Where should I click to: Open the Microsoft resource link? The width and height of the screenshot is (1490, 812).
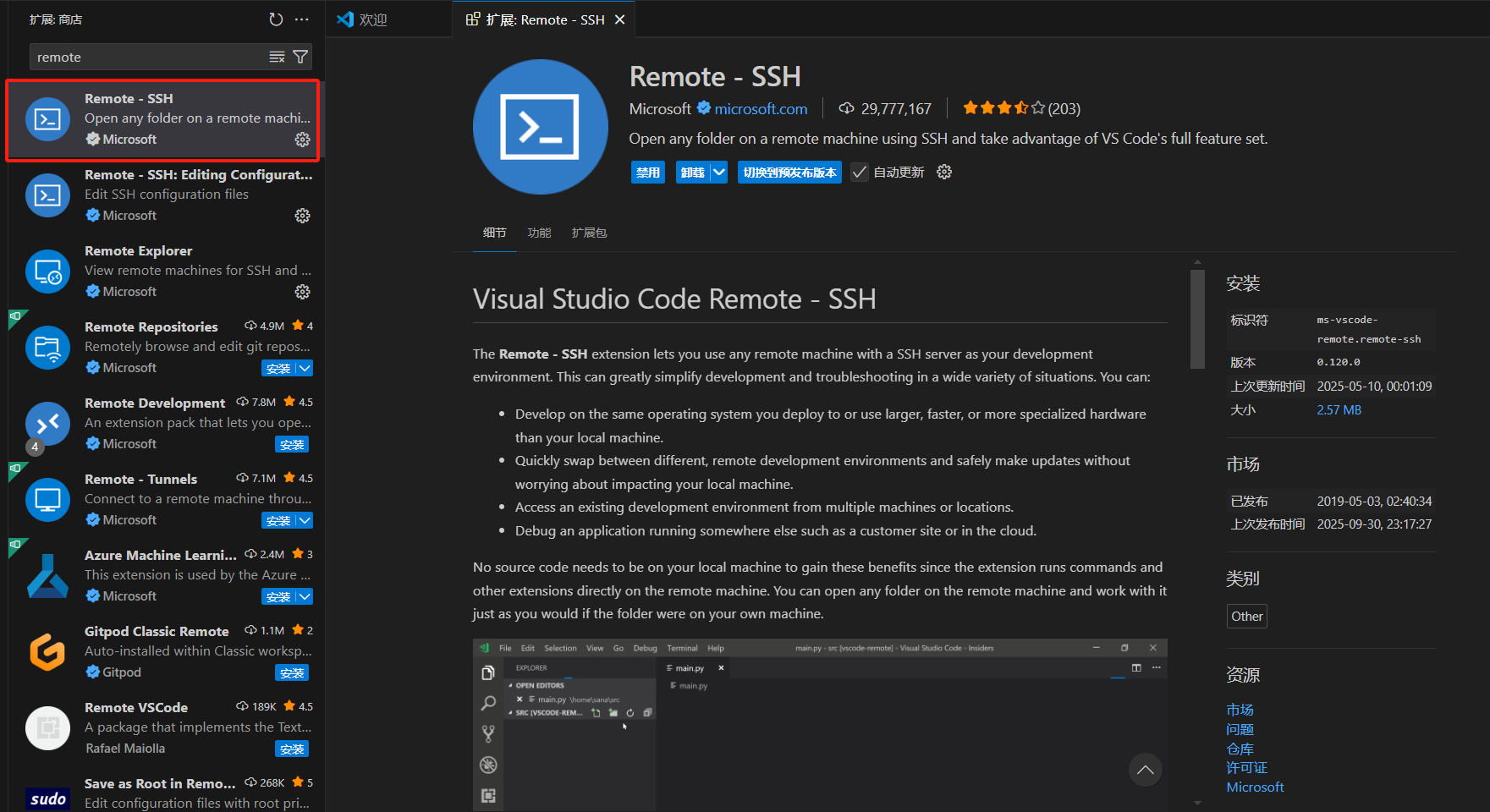click(1255, 787)
